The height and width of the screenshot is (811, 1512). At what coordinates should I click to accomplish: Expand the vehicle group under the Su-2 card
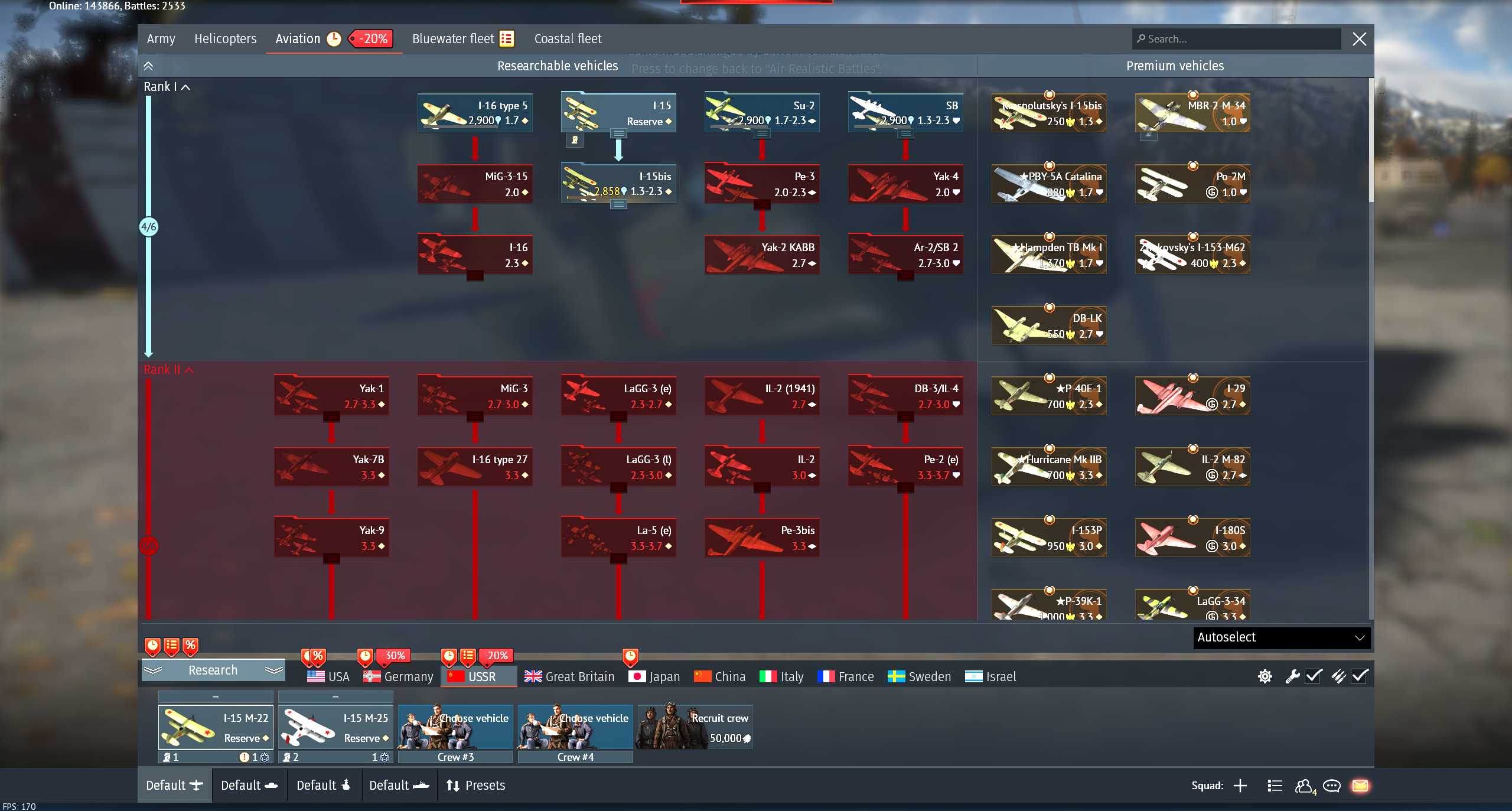point(762,134)
